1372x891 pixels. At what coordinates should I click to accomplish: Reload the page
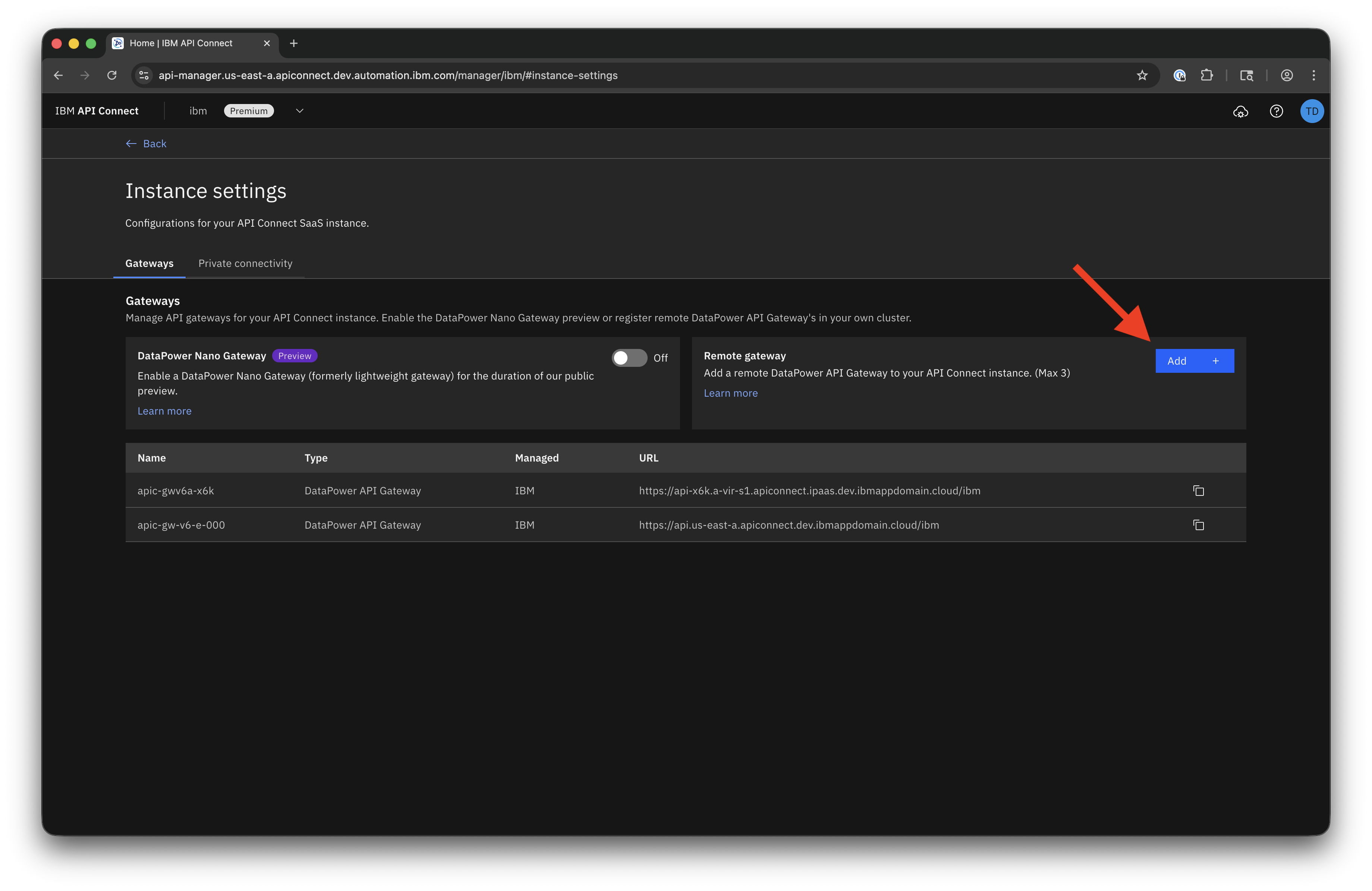[x=112, y=76]
